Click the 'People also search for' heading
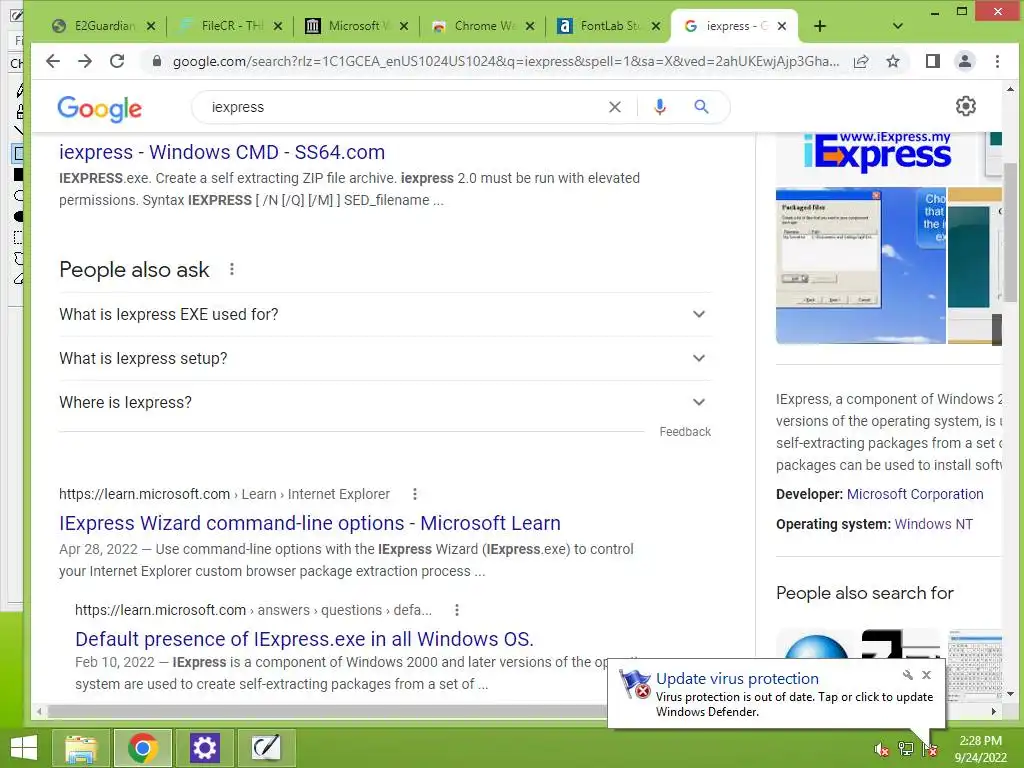The height and width of the screenshot is (768, 1024). pyautogui.click(x=865, y=593)
